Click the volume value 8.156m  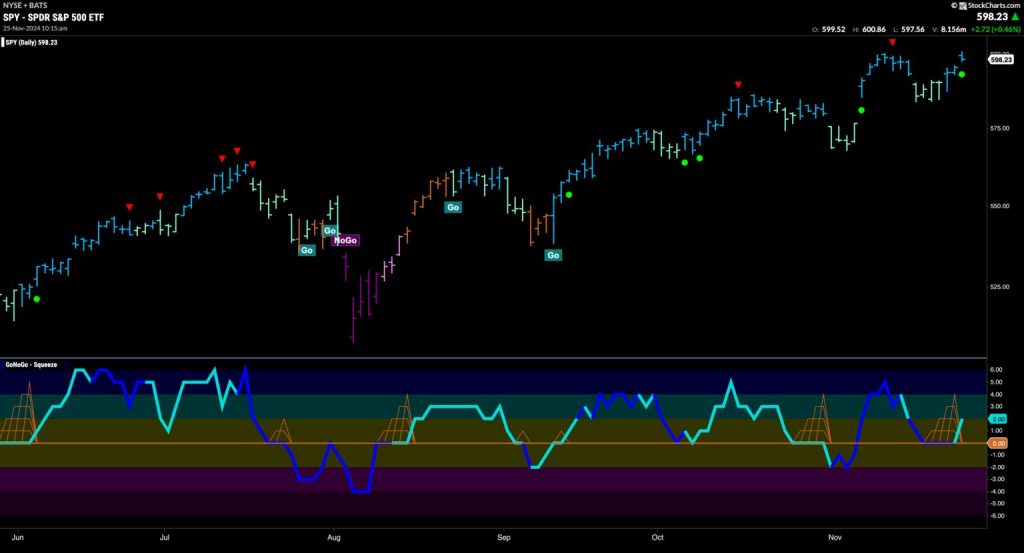(x=953, y=29)
